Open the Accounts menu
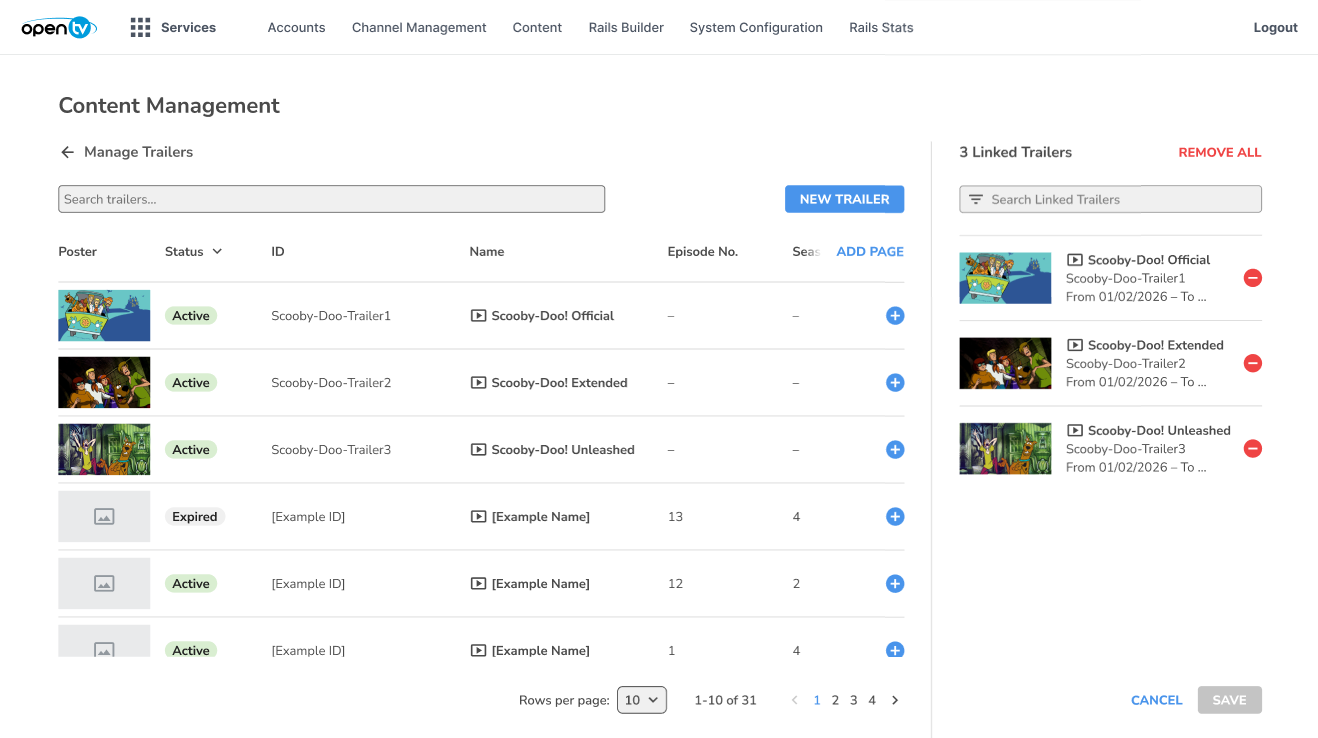1318x738 pixels. [296, 28]
